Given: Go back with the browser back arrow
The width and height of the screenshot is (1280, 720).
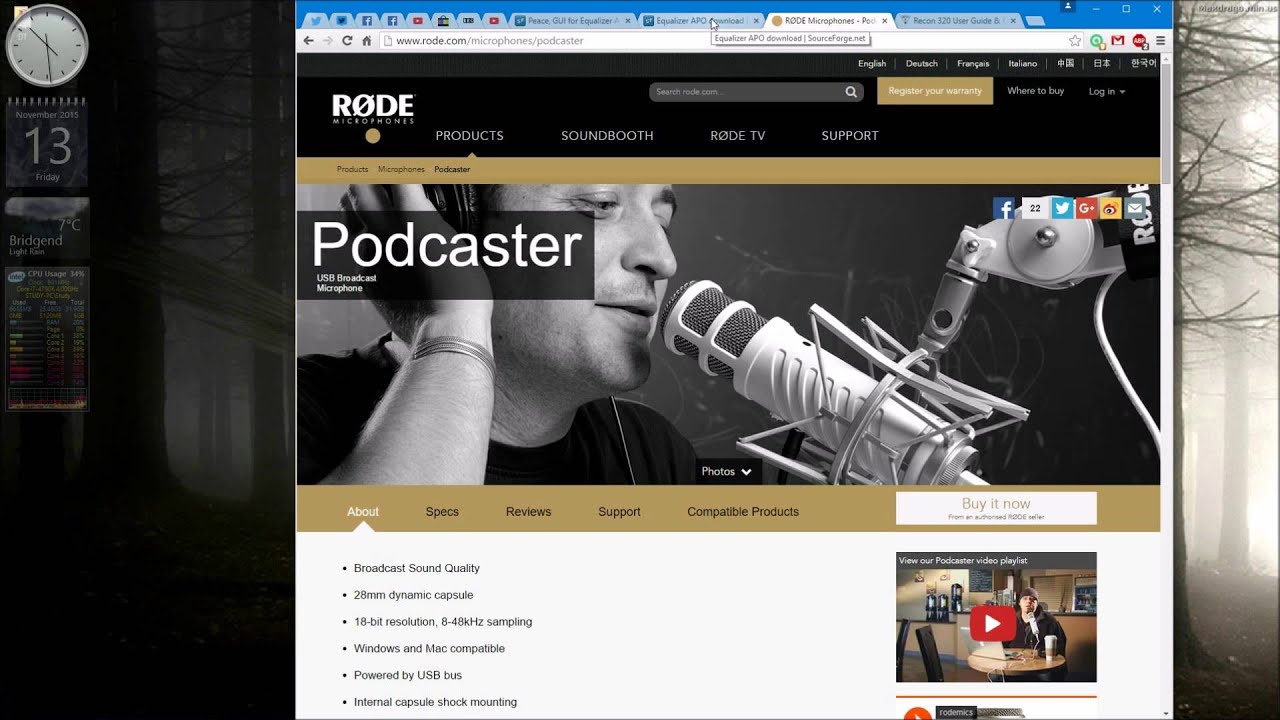Looking at the screenshot, I should tap(309, 41).
